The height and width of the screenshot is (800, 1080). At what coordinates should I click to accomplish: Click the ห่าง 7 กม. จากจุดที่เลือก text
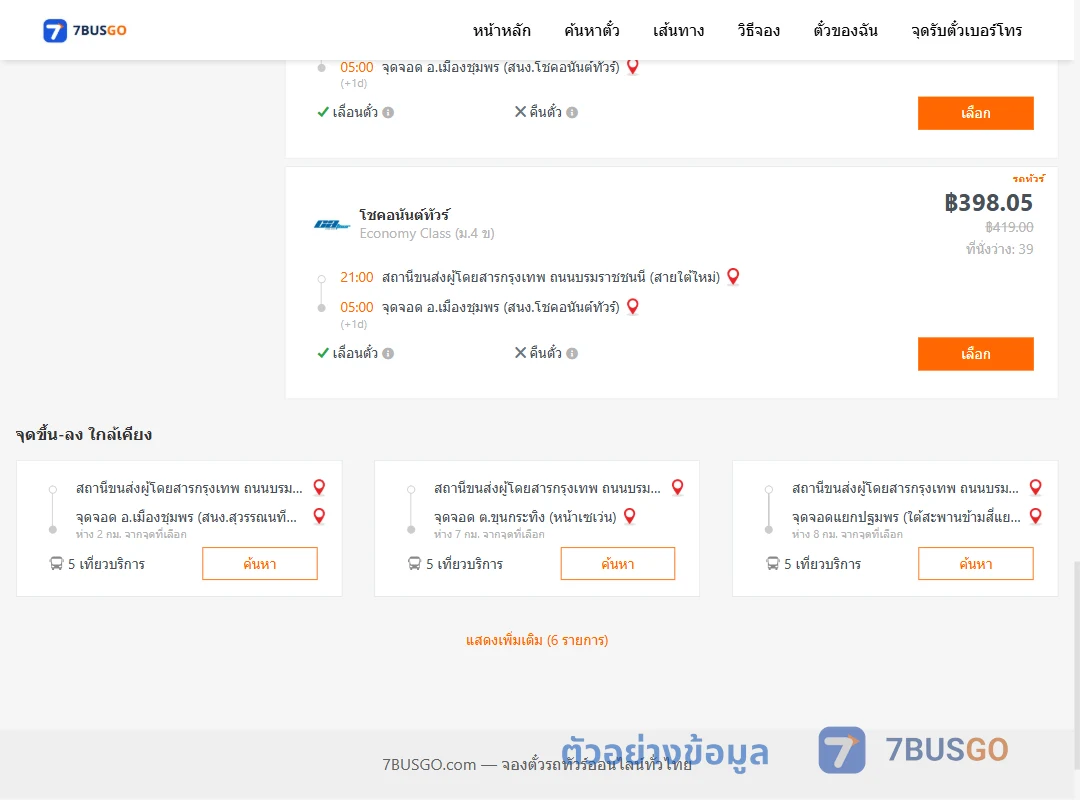tap(489, 534)
